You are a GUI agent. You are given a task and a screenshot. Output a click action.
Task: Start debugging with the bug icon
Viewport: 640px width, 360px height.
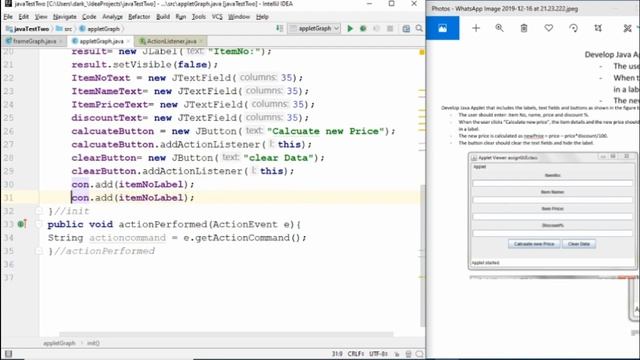pos(363,29)
